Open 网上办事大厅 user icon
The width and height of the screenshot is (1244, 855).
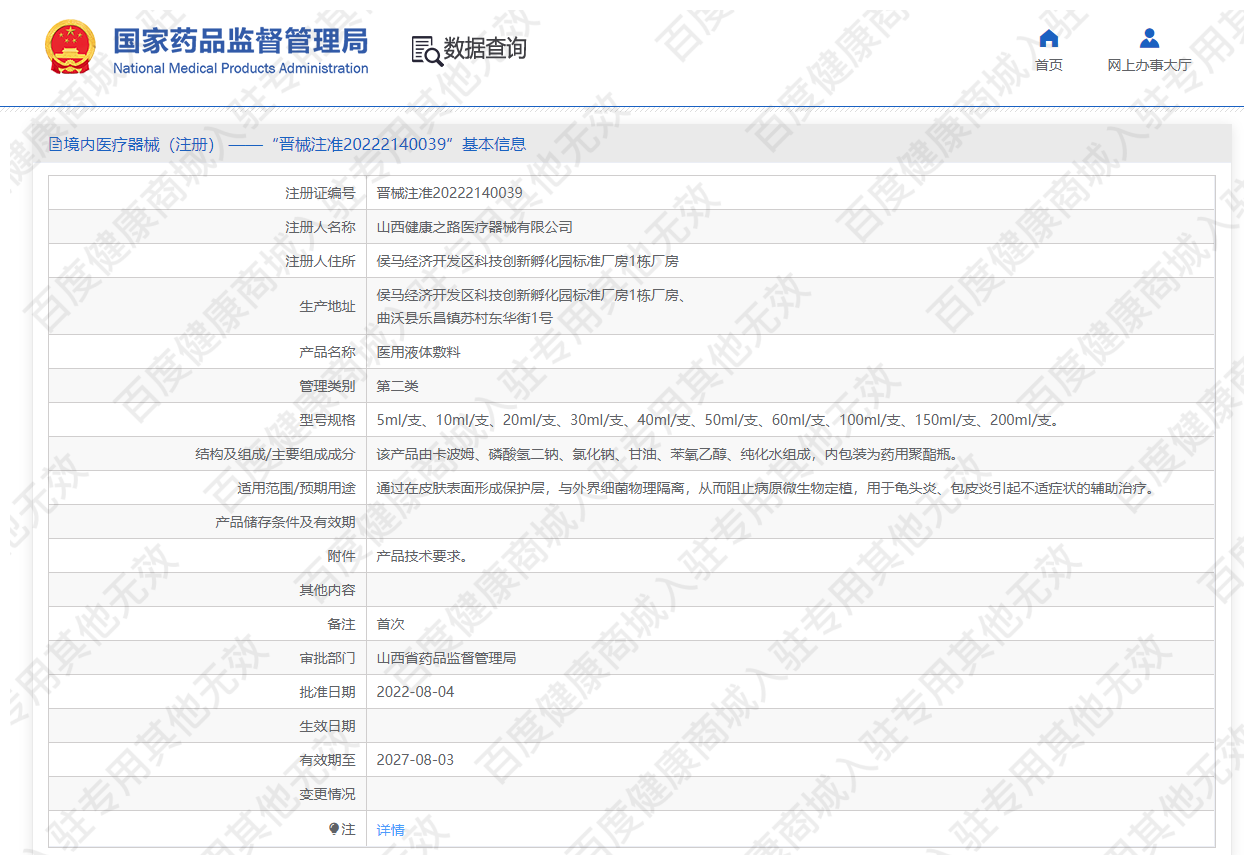tap(1150, 38)
